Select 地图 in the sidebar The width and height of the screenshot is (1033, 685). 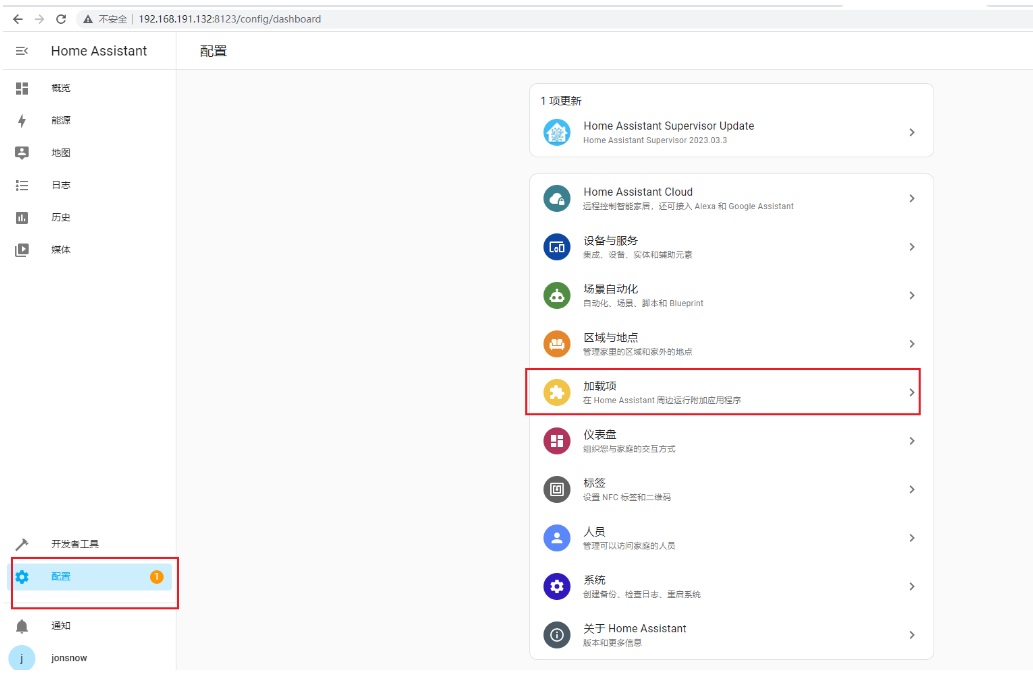[61, 152]
